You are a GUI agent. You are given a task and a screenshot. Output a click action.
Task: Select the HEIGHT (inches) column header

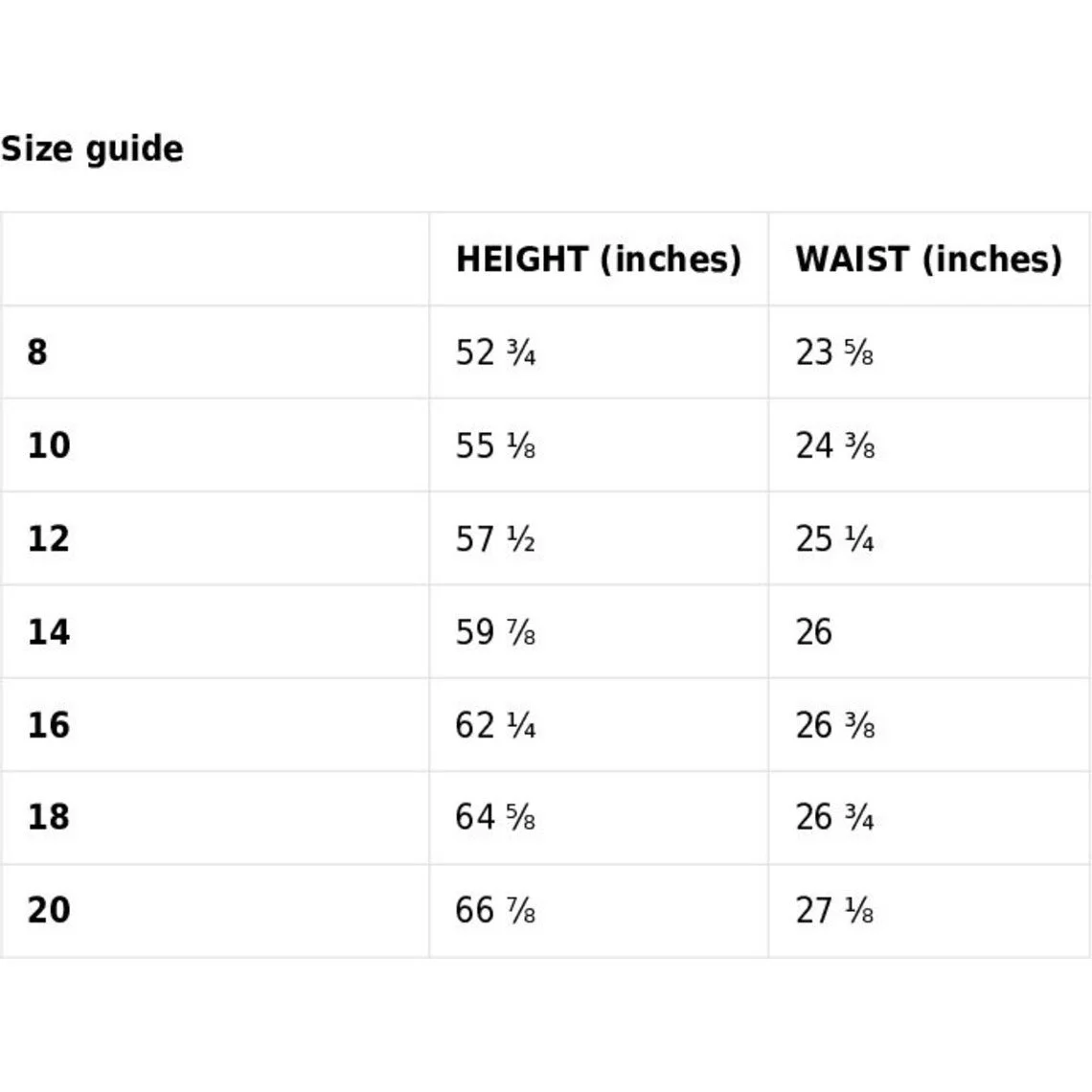pyautogui.click(x=599, y=259)
